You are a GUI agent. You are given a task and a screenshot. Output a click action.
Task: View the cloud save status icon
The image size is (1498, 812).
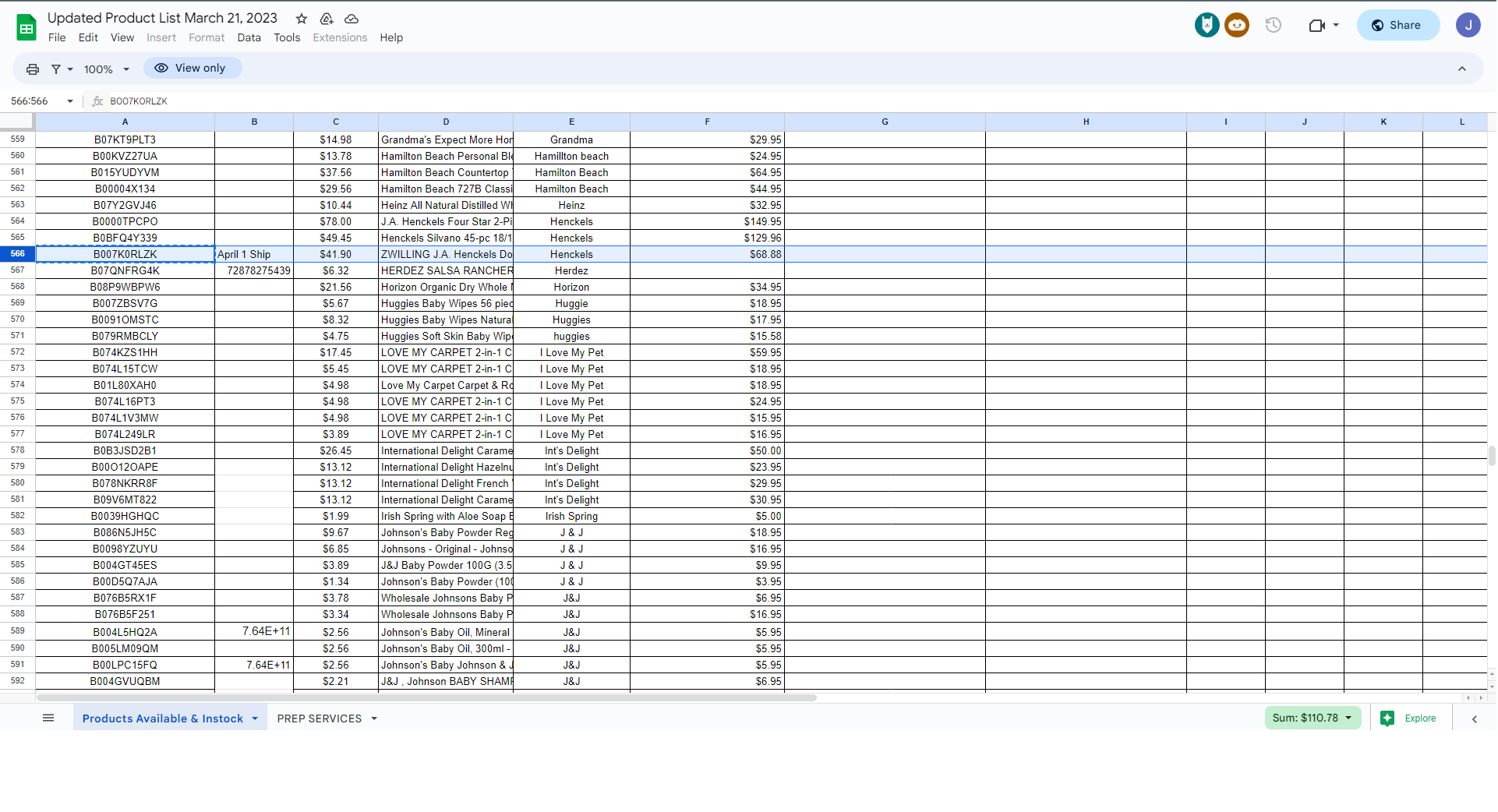[x=352, y=19]
